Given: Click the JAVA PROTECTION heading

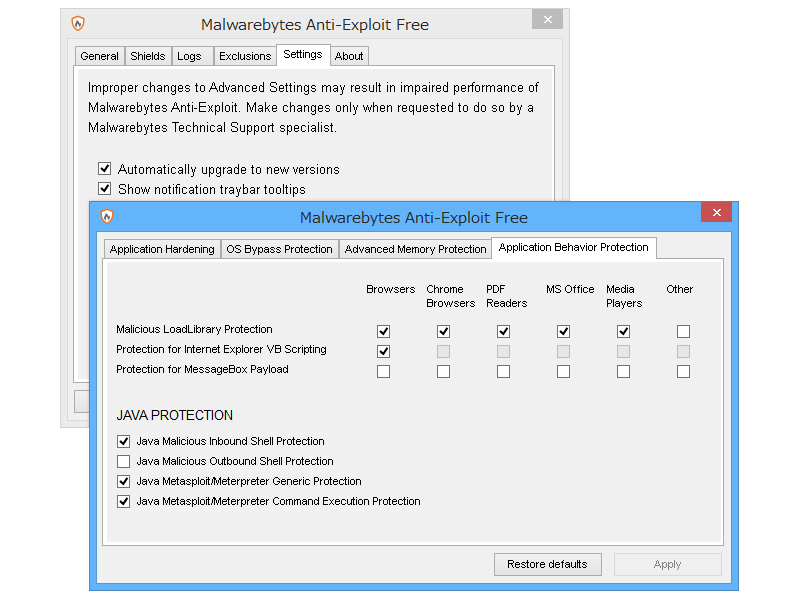Looking at the screenshot, I should click(174, 415).
